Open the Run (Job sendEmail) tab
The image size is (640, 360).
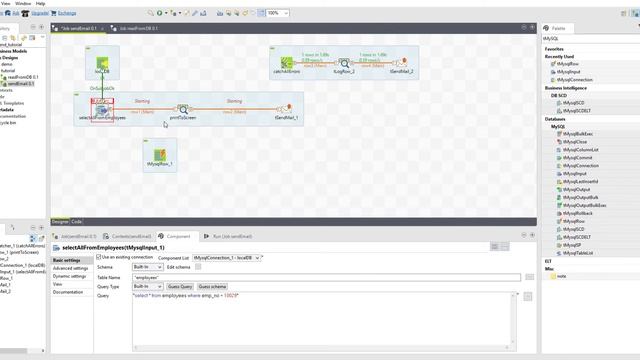(228, 236)
